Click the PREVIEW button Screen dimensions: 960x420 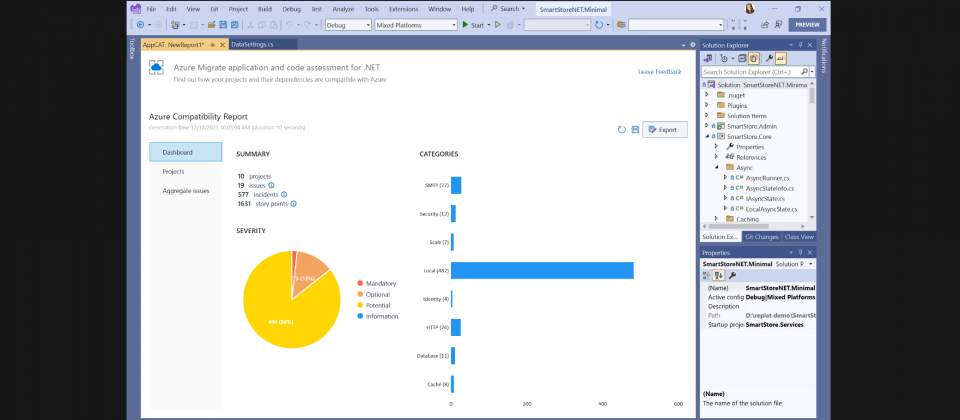(x=807, y=25)
